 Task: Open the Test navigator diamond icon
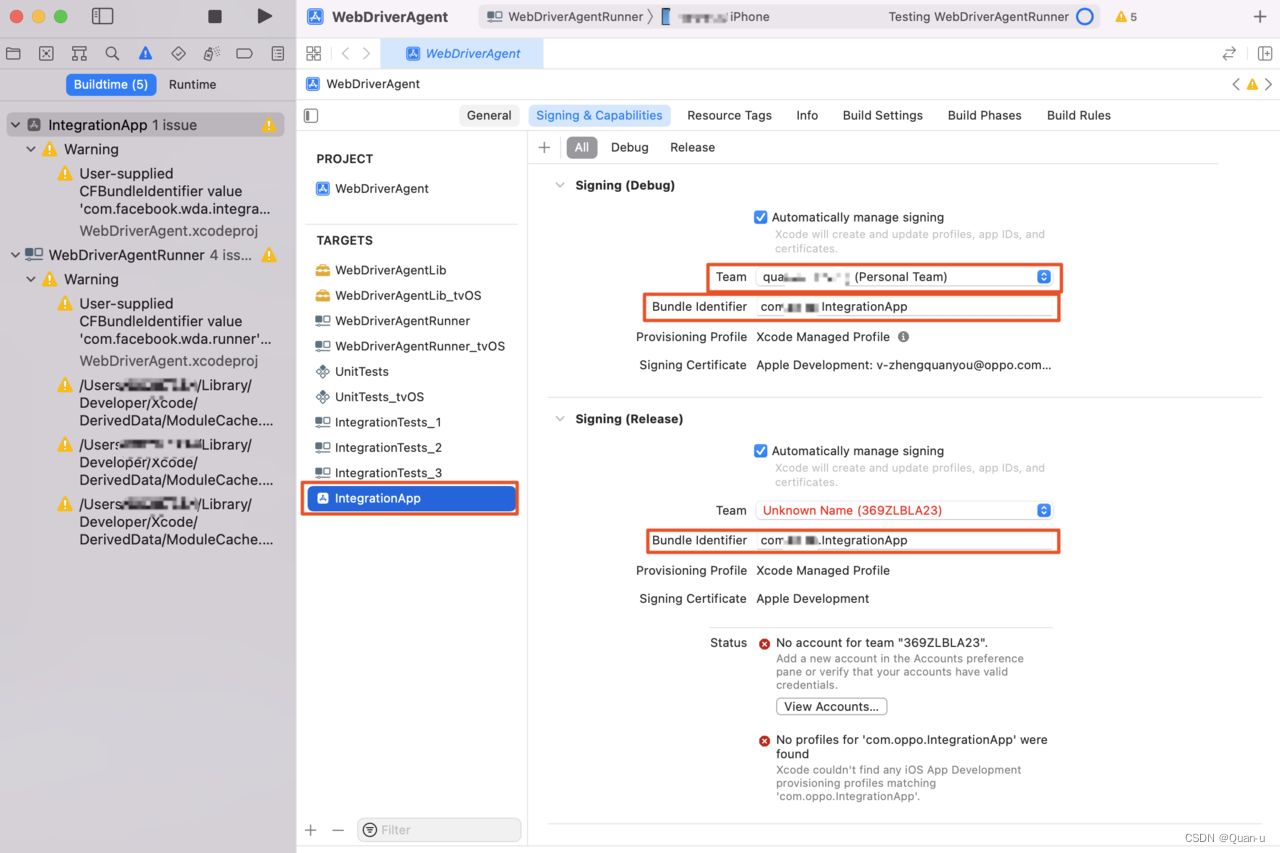point(178,53)
